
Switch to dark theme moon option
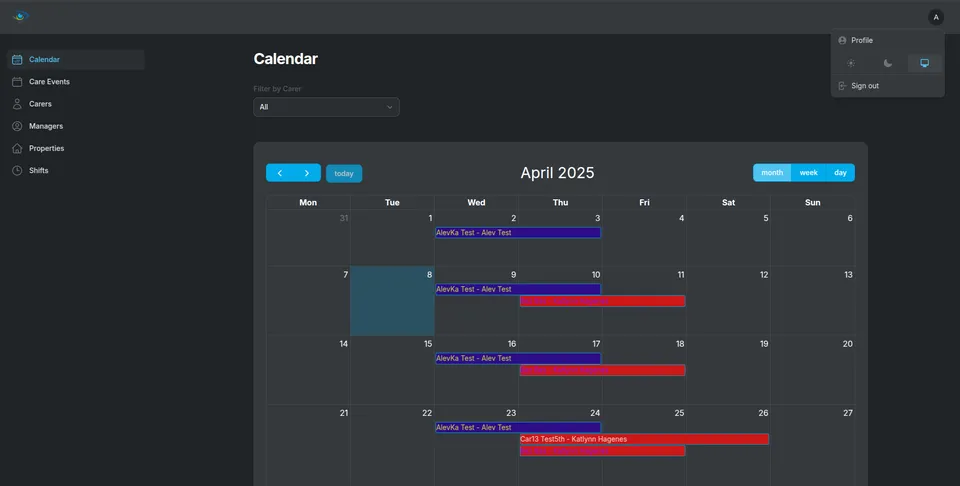[x=888, y=63]
